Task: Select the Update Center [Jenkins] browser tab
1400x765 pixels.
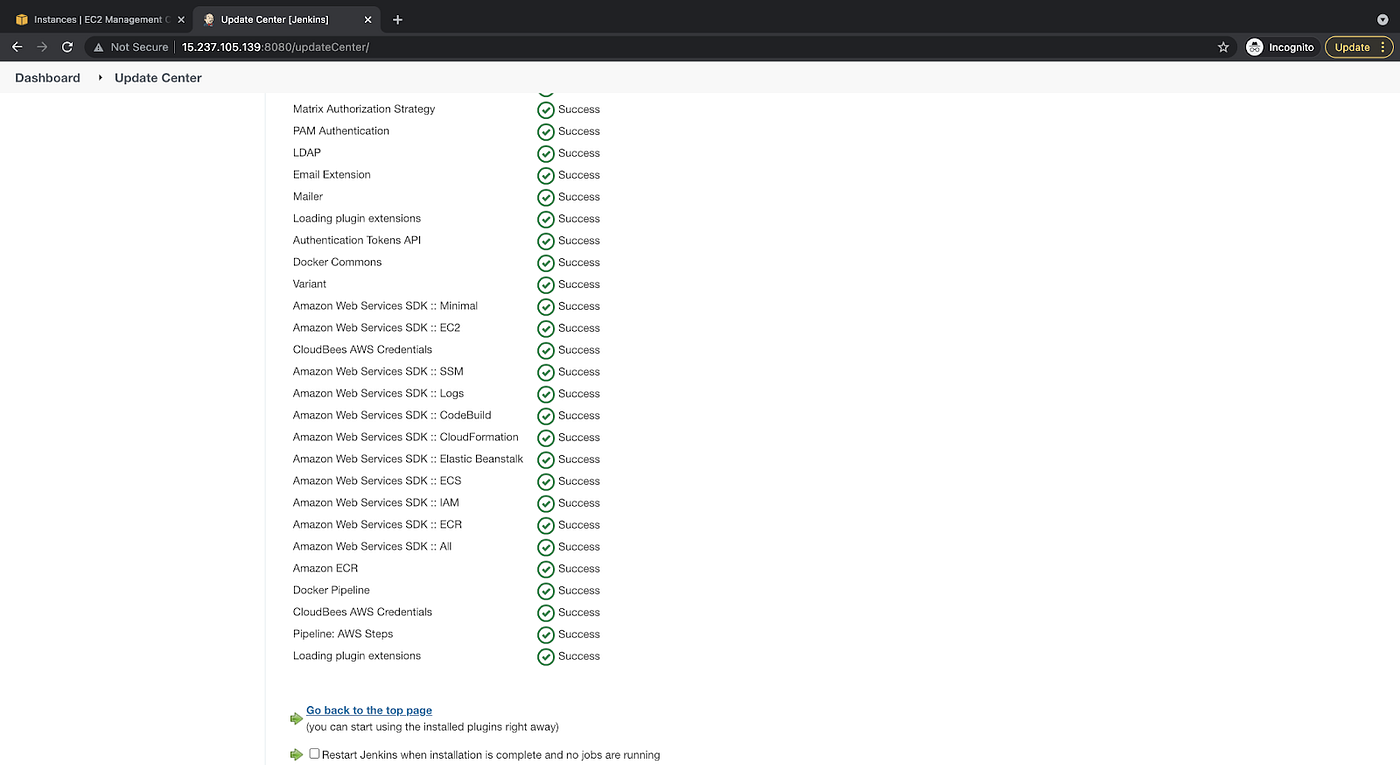Action: coord(287,19)
